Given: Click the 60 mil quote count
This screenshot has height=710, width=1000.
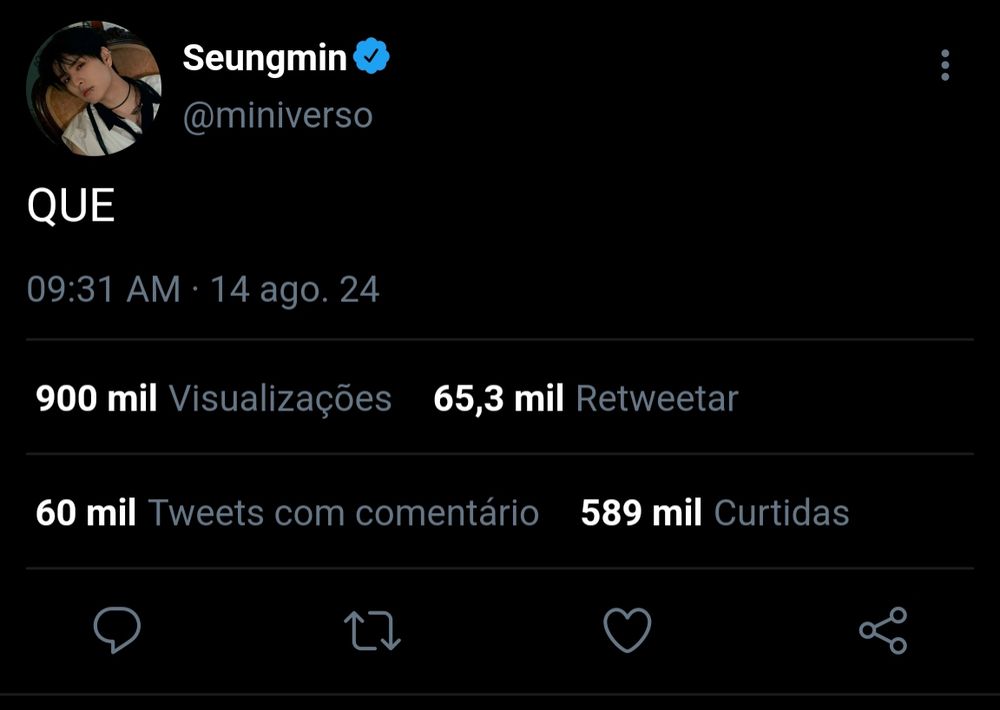Looking at the screenshot, I should [x=86, y=514].
